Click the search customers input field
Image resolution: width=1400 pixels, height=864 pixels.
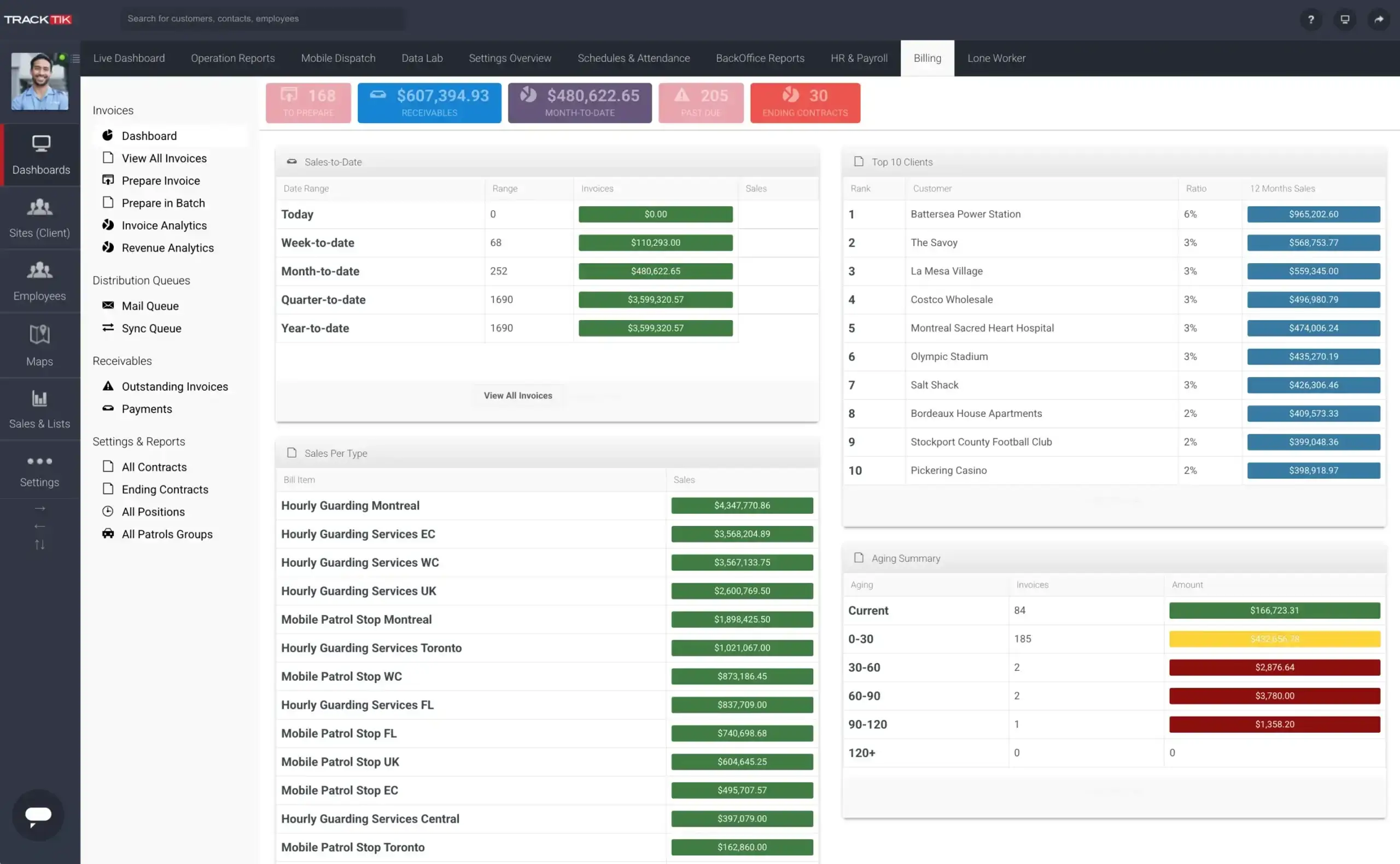click(x=262, y=18)
